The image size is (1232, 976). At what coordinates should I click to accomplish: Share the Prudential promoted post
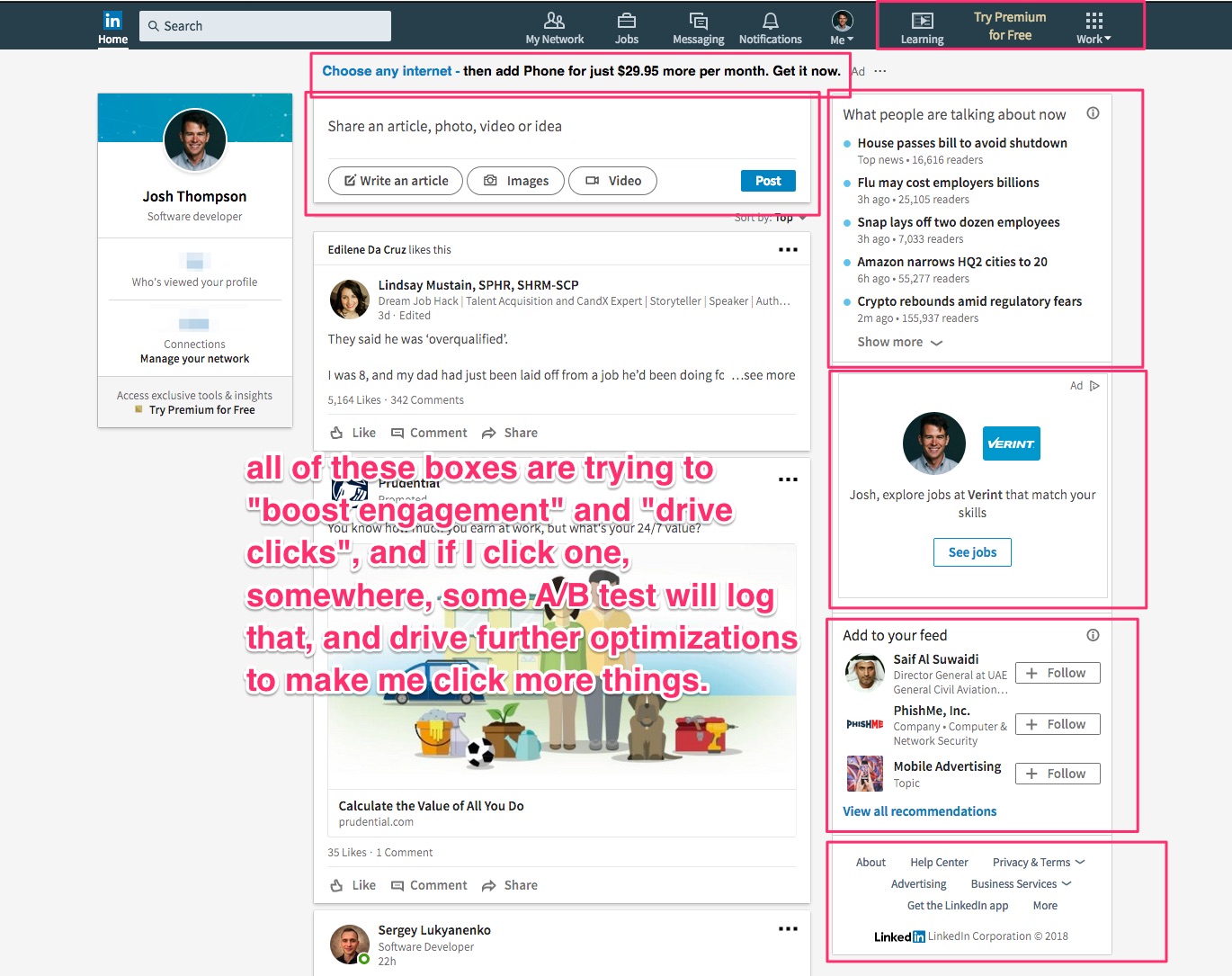510,885
